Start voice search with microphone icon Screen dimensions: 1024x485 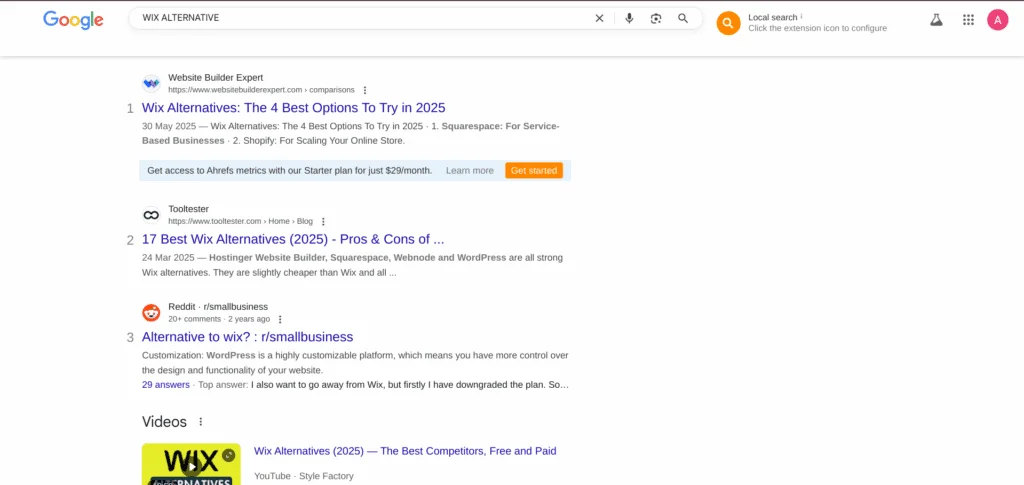[x=629, y=18]
